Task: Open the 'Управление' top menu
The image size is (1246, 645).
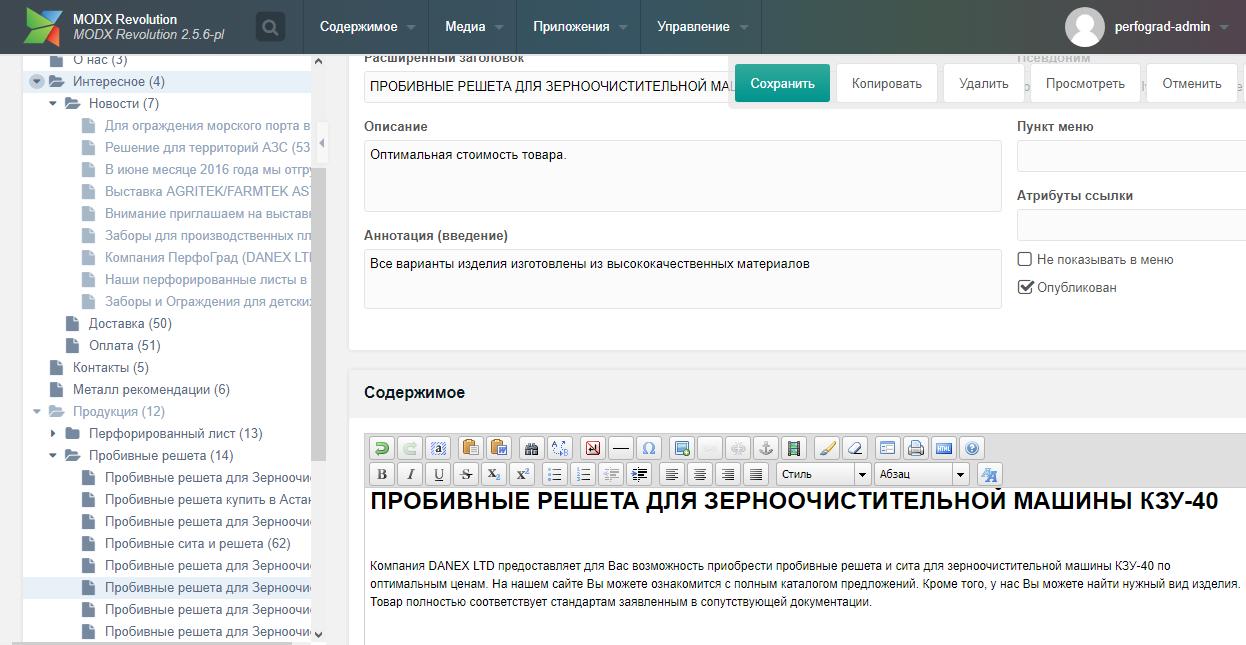Action: click(x=701, y=27)
